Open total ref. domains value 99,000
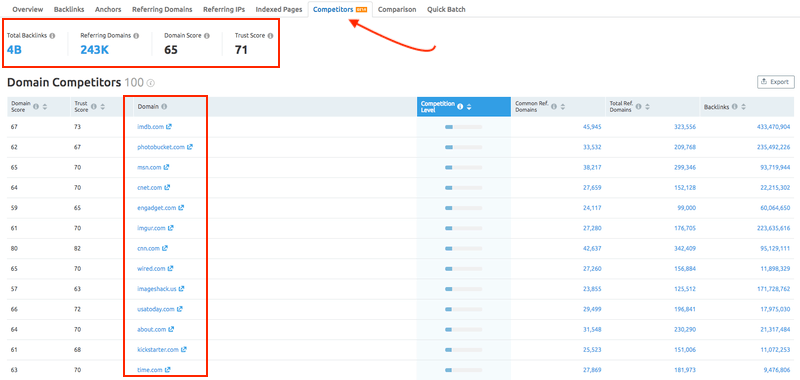Image resolution: width=800 pixels, height=380 pixels. point(687,208)
